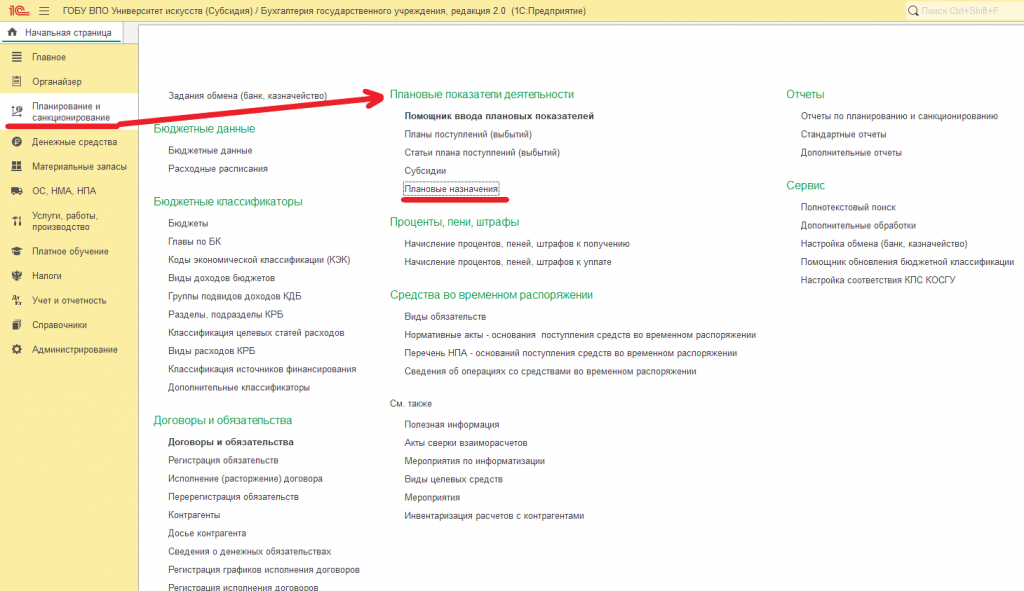The height and width of the screenshot is (591, 1024).
Task: Click the Учет и отчетность icon
Action: point(17,300)
